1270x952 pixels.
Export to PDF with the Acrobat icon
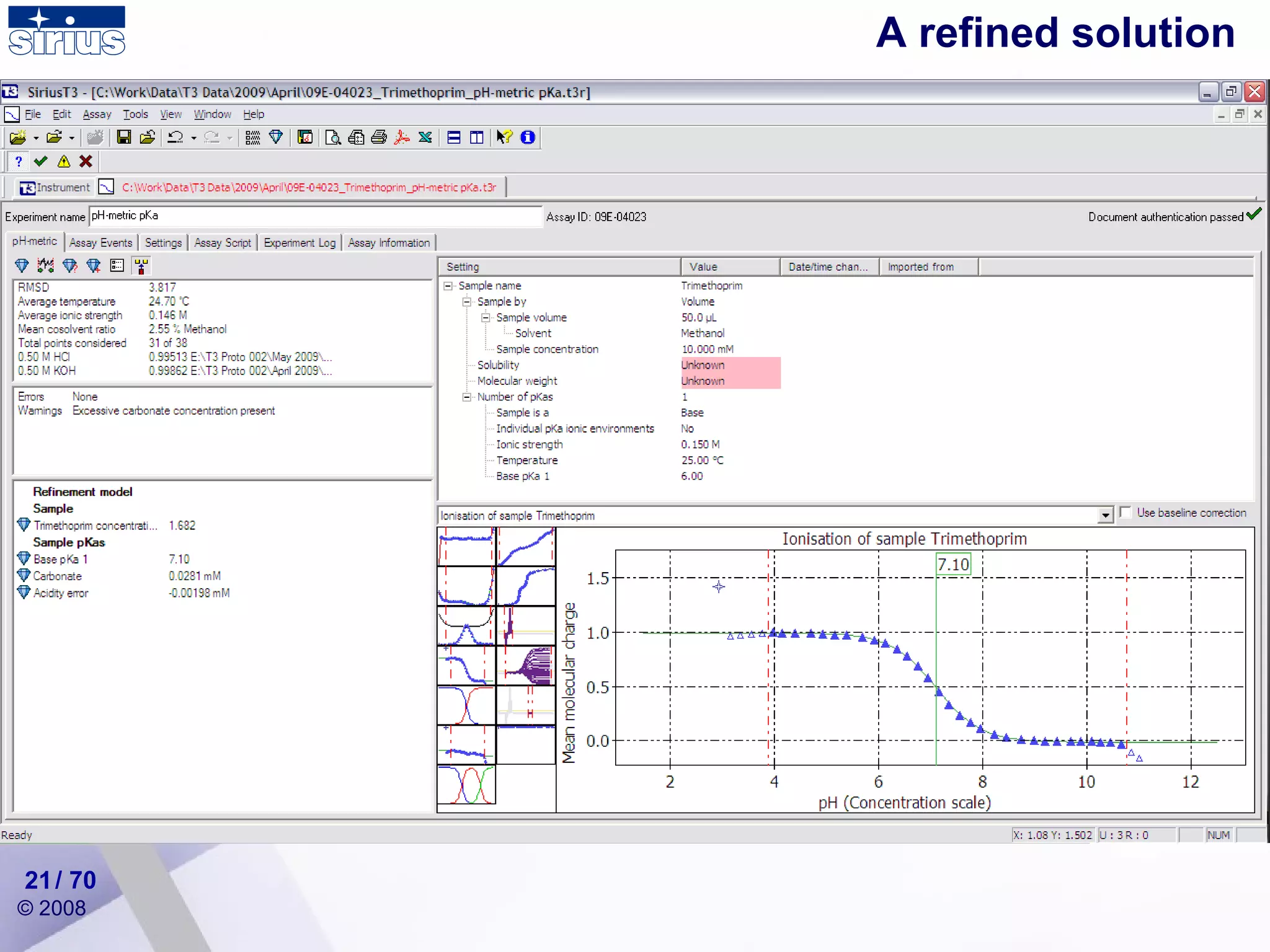coord(402,137)
